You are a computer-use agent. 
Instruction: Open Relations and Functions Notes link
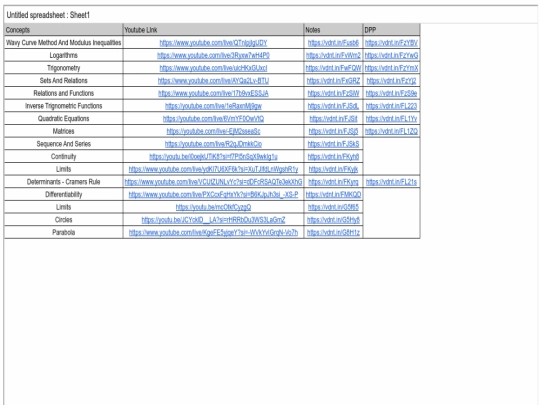[x=333, y=93]
